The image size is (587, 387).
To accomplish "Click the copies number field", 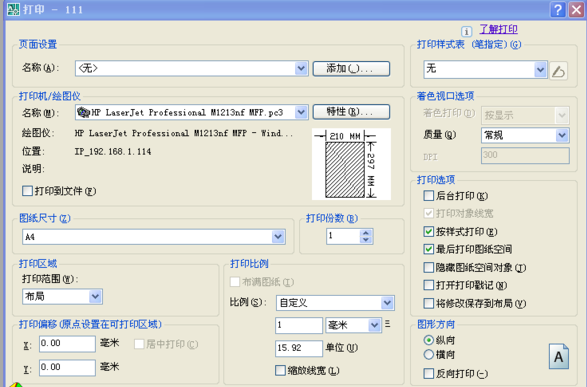I will click(x=343, y=236).
